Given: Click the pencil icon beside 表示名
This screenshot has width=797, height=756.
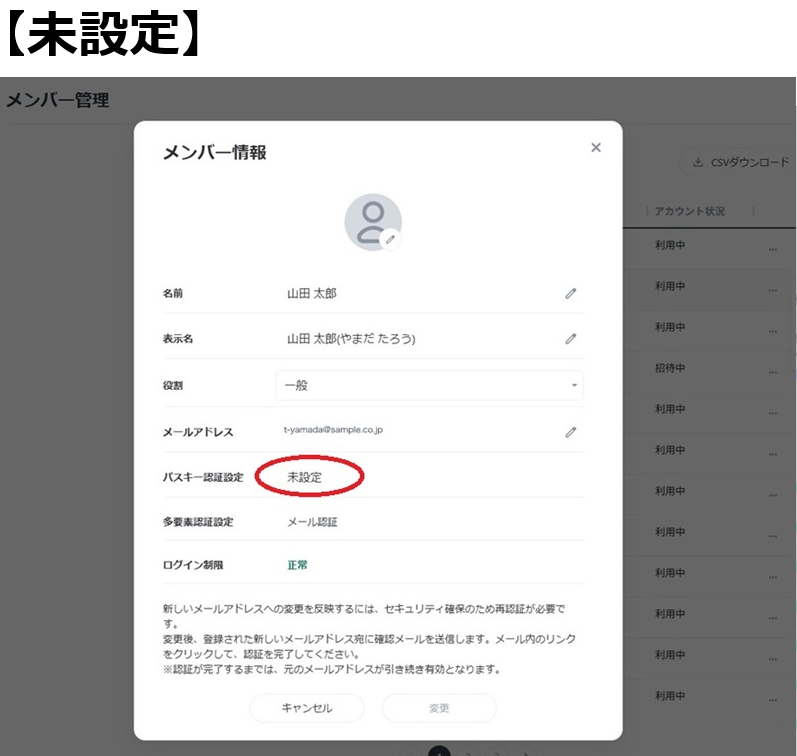Looking at the screenshot, I should coord(571,339).
